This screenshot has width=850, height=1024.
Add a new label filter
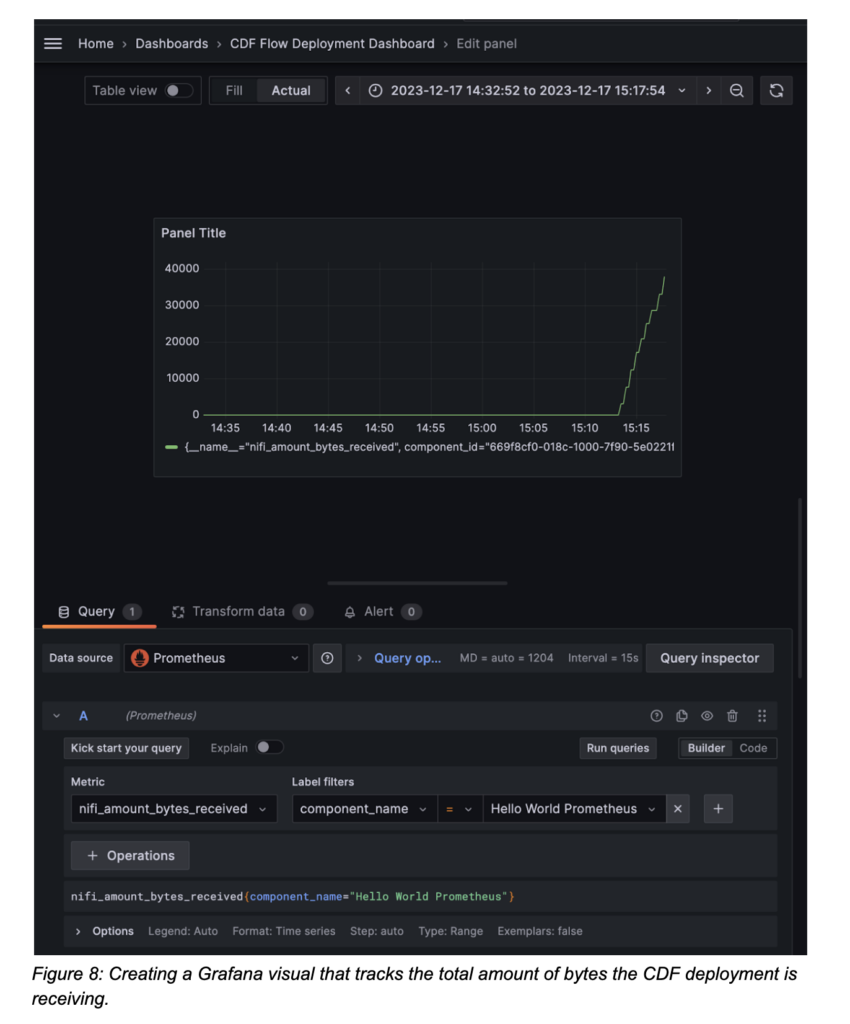point(718,808)
